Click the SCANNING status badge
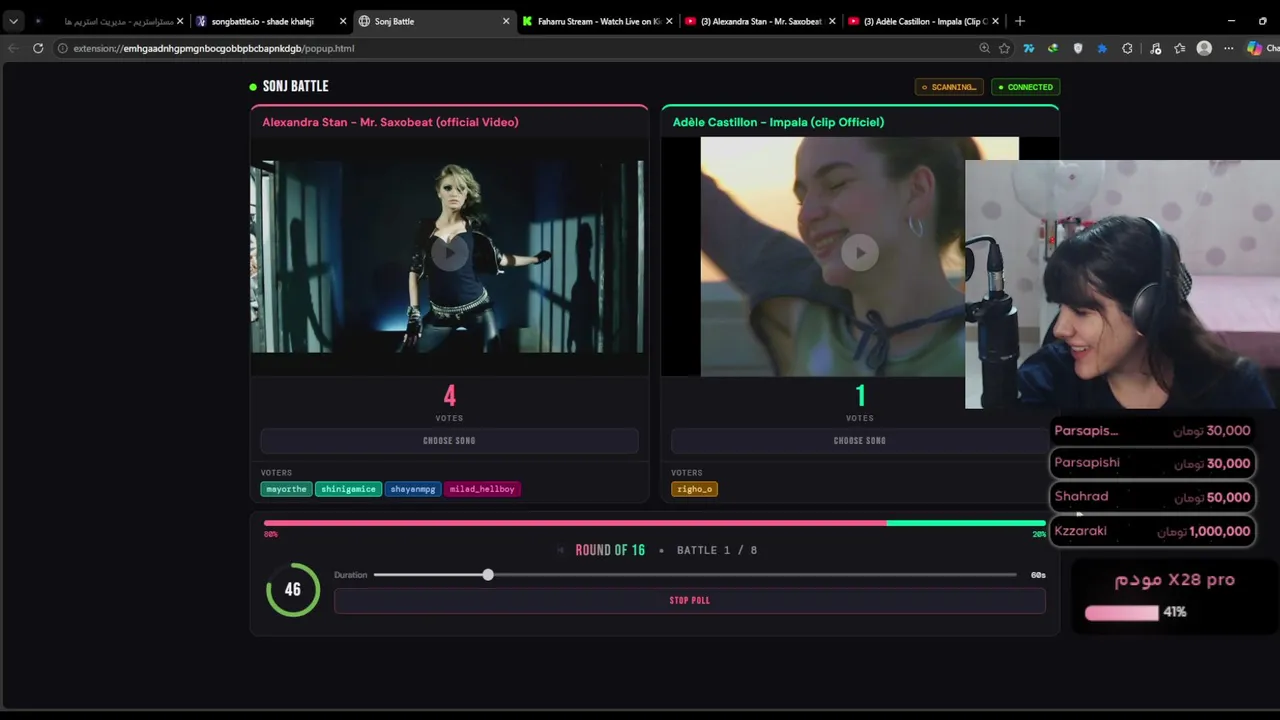The image size is (1280, 720). 949,87
